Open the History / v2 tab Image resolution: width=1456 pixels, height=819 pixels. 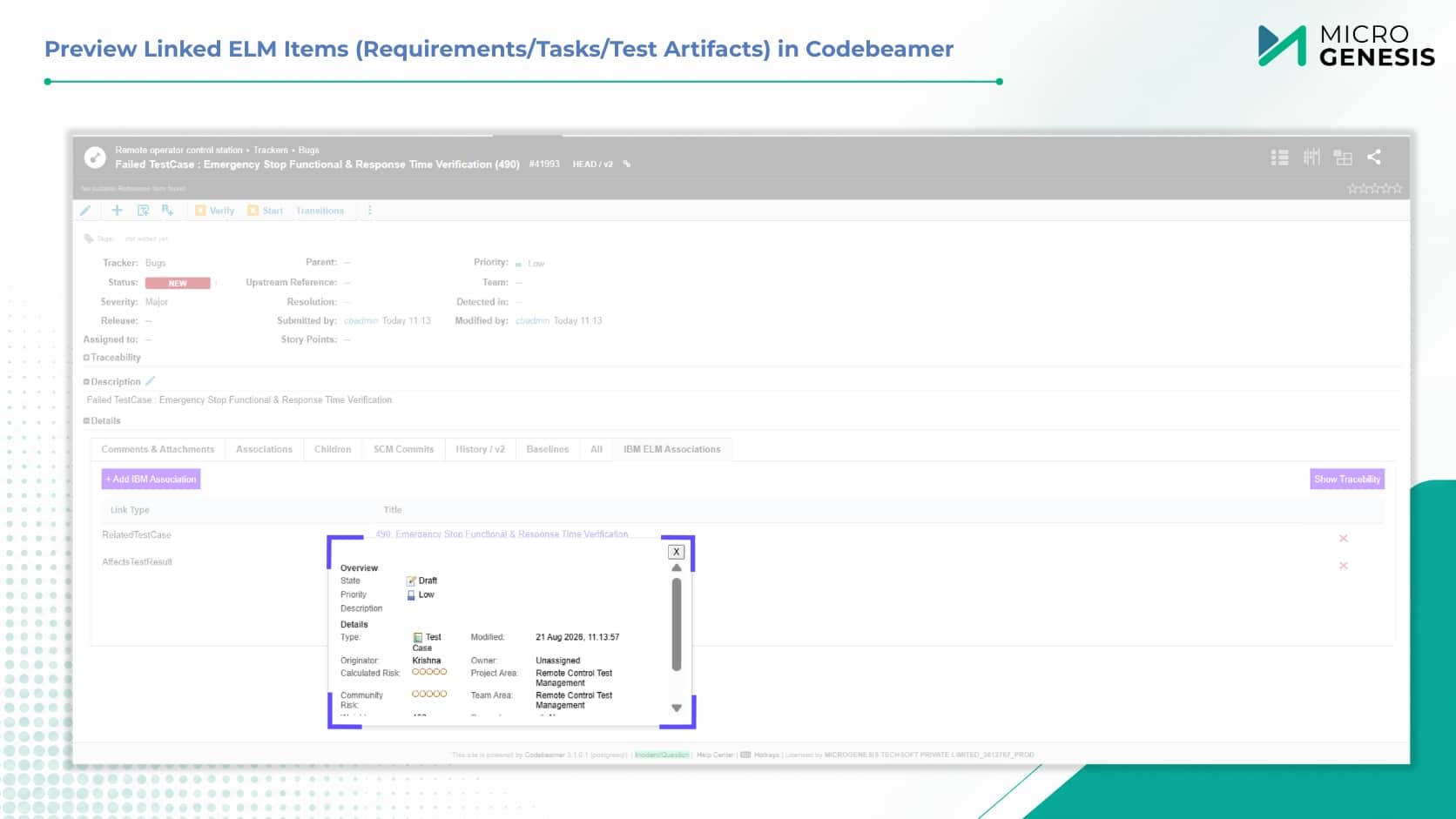coord(480,449)
